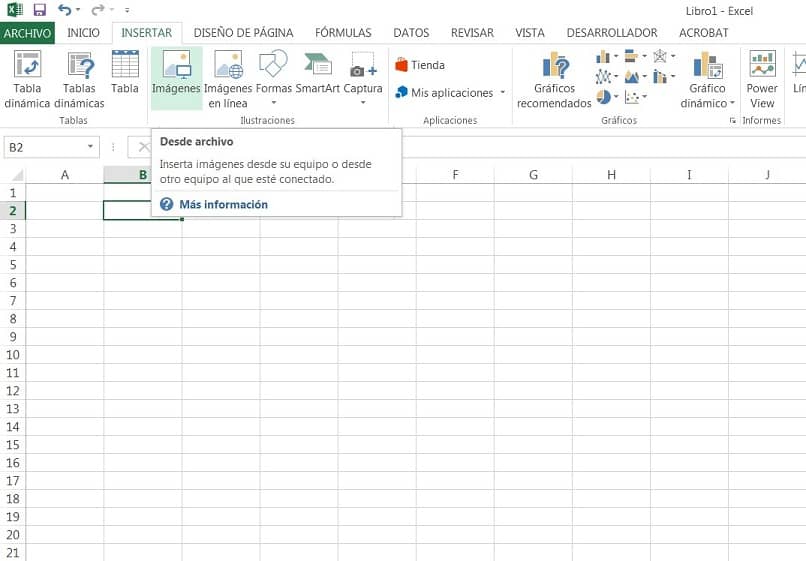Image resolution: width=806 pixels, height=561 pixels.
Task: Open Gráficos recomendados
Action: pyautogui.click(x=554, y=79)
